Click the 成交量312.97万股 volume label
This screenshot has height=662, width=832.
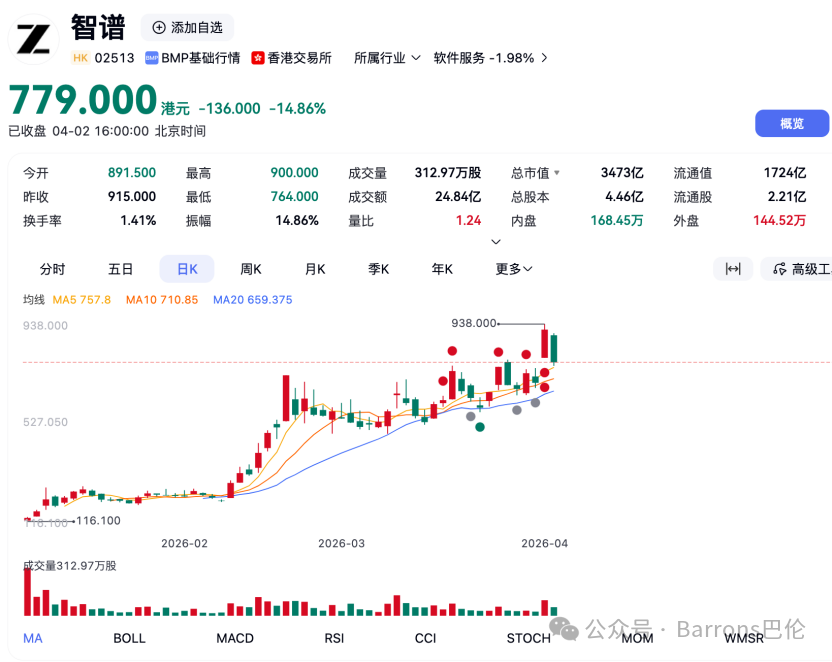(x=70, y=565)
